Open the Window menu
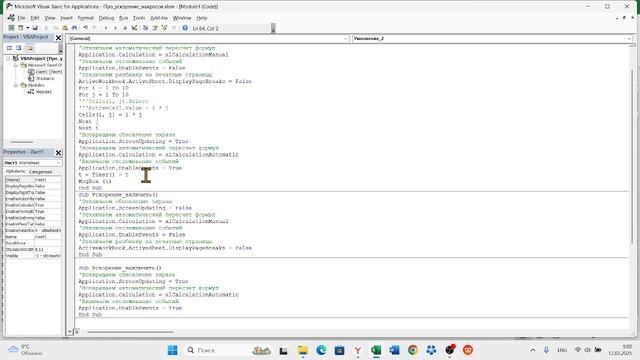 [182, 18]
